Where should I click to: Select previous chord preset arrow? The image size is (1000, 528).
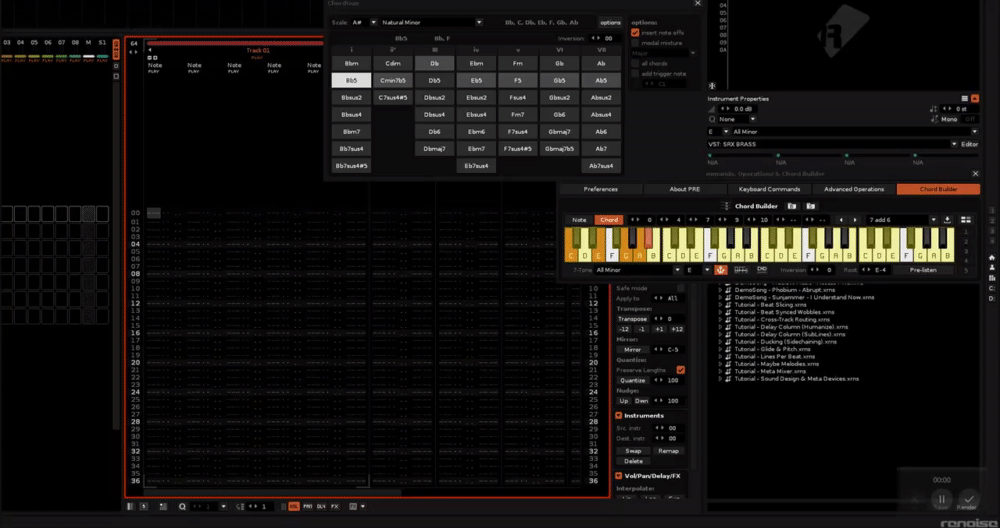(x=841, y=219)
